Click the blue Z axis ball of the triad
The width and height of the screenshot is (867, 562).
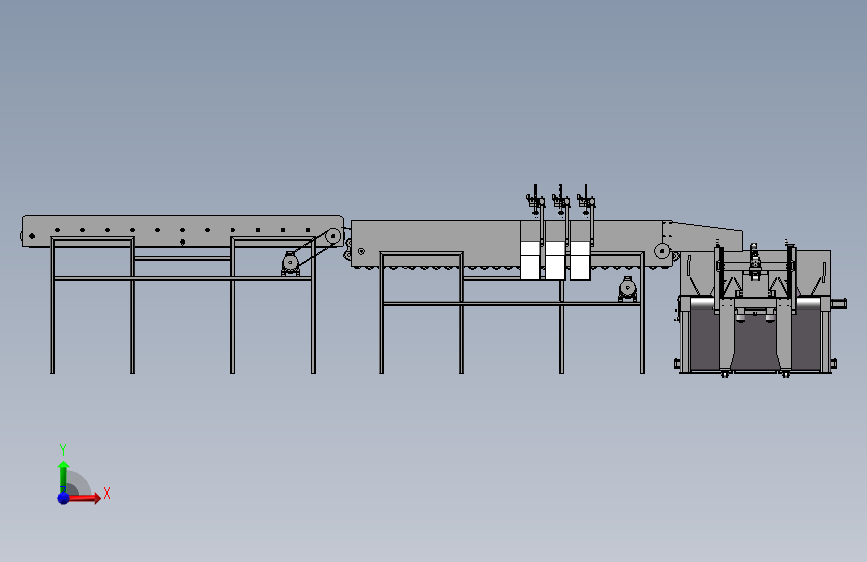click(64, 498)
